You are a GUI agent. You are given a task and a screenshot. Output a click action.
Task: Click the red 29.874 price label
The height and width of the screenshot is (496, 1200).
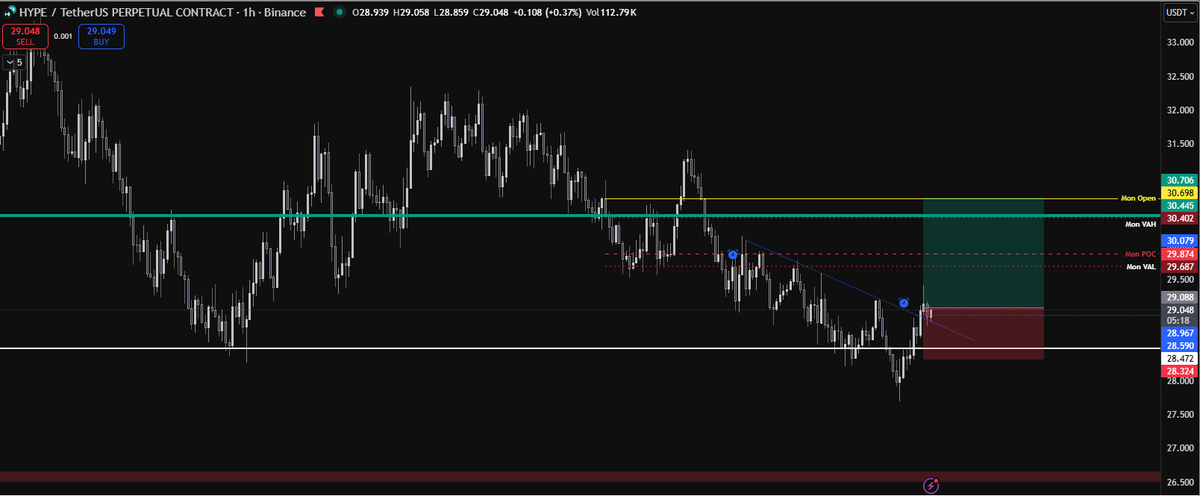click(1178, 254)
